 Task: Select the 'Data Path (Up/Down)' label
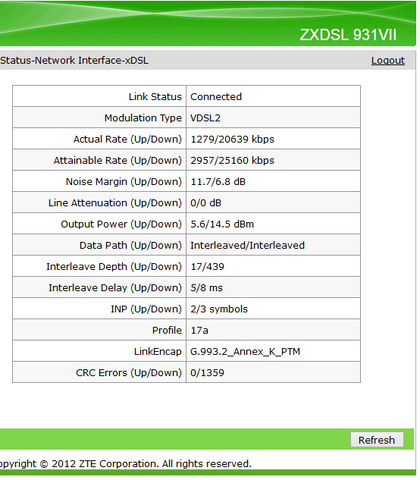pos(130,246)
